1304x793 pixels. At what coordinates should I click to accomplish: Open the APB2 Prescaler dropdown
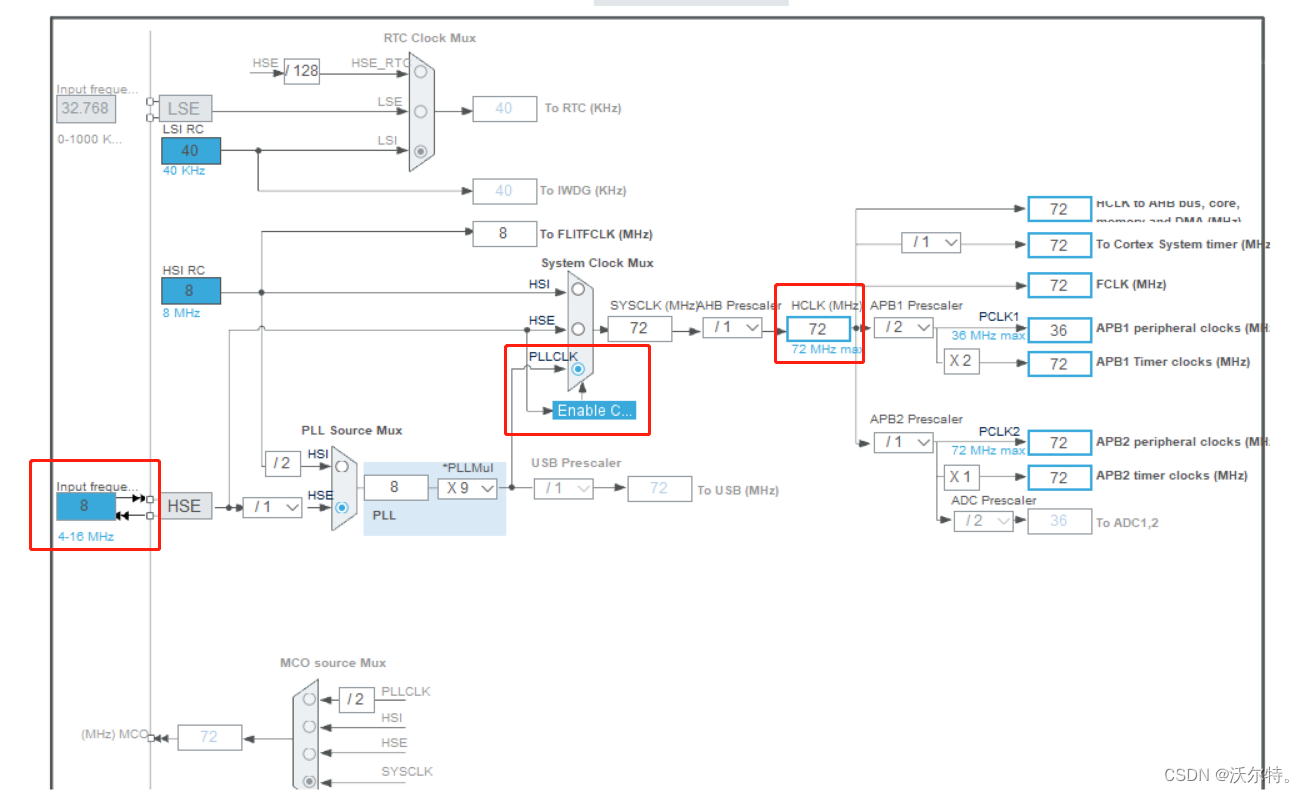903,442
